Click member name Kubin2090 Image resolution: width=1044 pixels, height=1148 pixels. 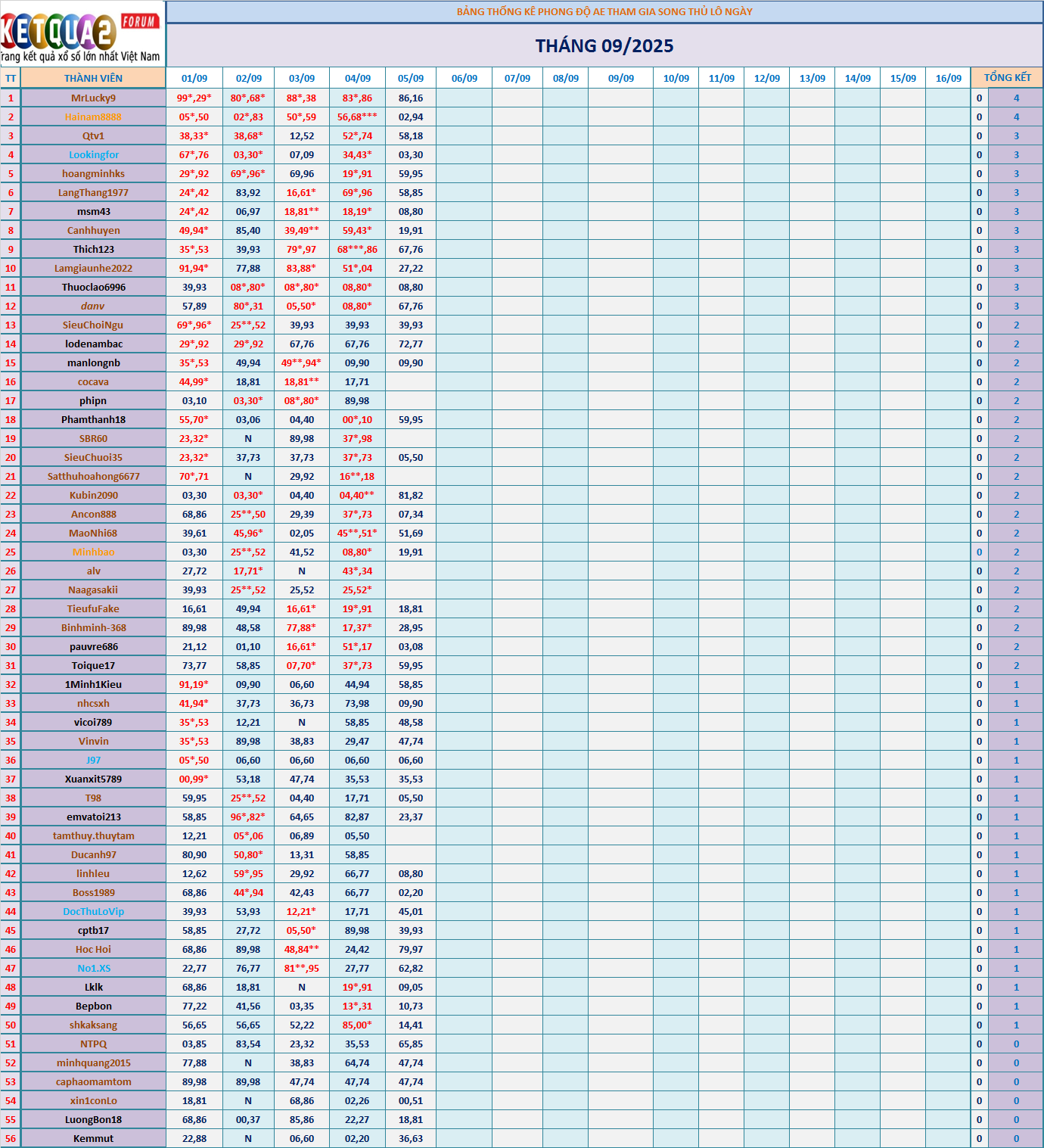pos(93,495)
